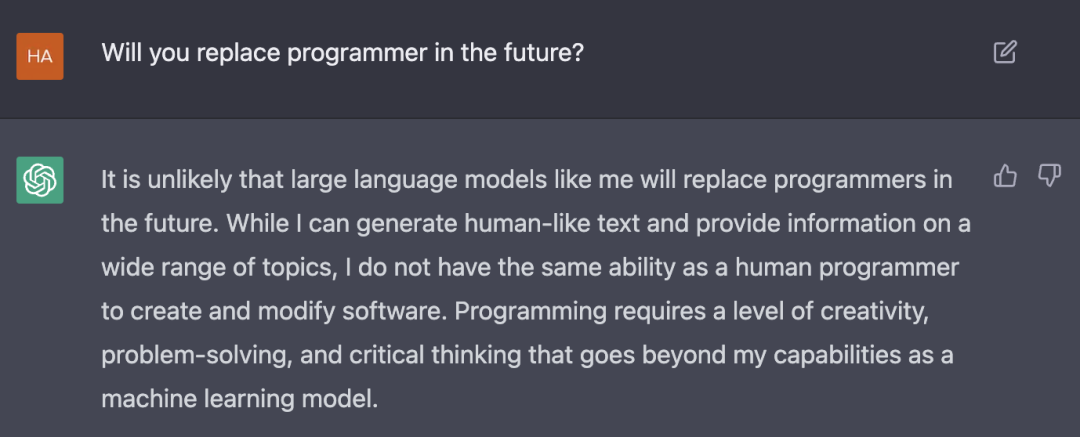Image resolution: width=1080 pixels, height=437 pixels.
Task: Click the word 'Programming' in the response
Action: (x=530, y=312)
